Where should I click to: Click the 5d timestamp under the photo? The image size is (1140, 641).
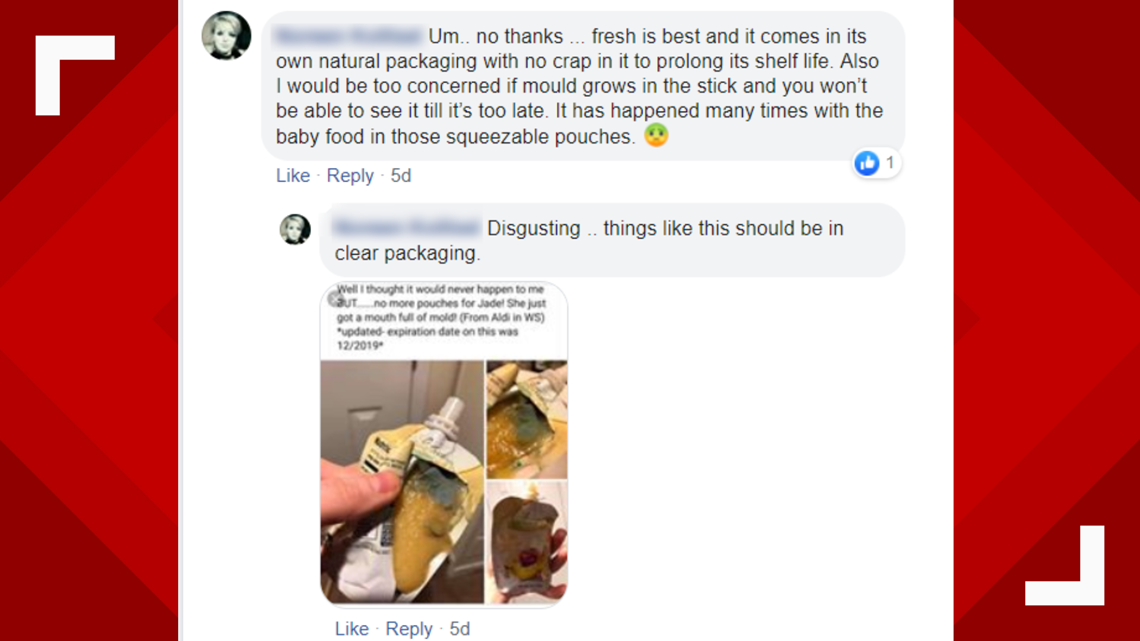[x=459, y=629]
